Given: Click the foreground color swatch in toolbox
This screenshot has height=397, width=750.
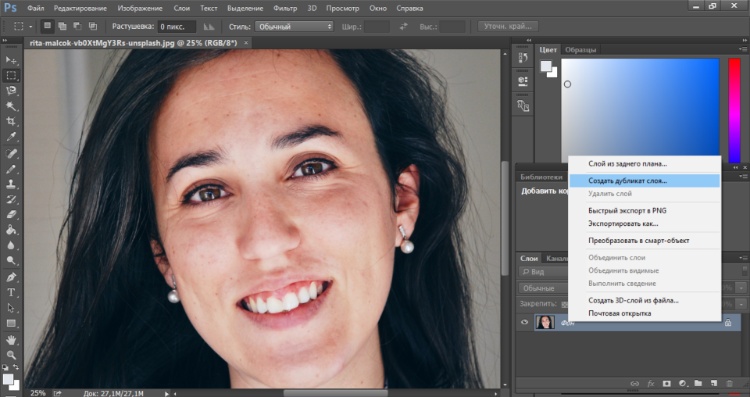Looking at the screenshot, I should click(8, 379).
